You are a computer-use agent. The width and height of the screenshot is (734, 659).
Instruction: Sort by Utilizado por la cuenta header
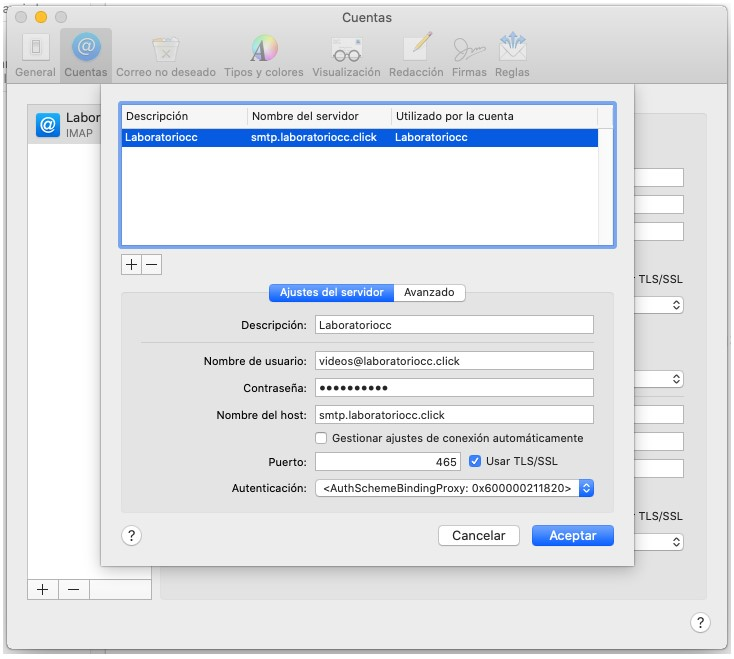494,116
